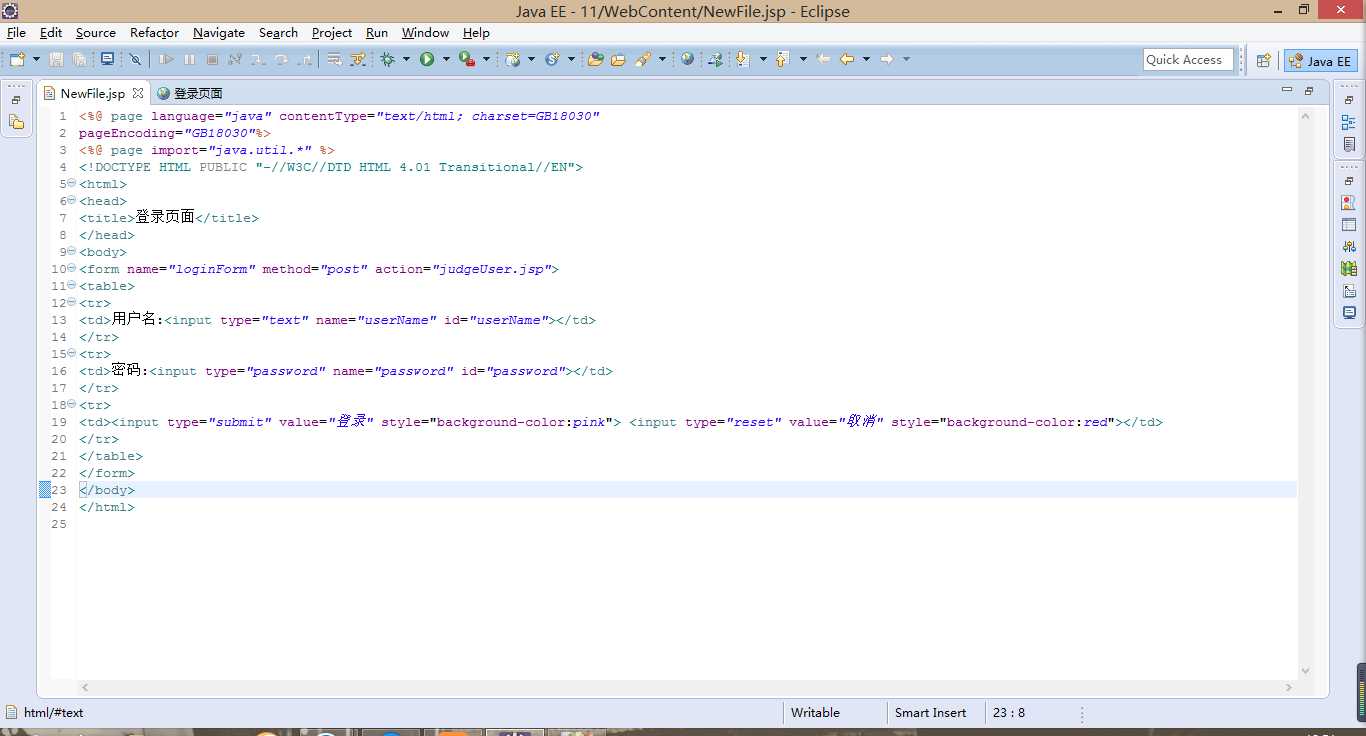The image size is (1366, 736).
Task: Click the Debug bug icon
Action: [x=388, y=60]
